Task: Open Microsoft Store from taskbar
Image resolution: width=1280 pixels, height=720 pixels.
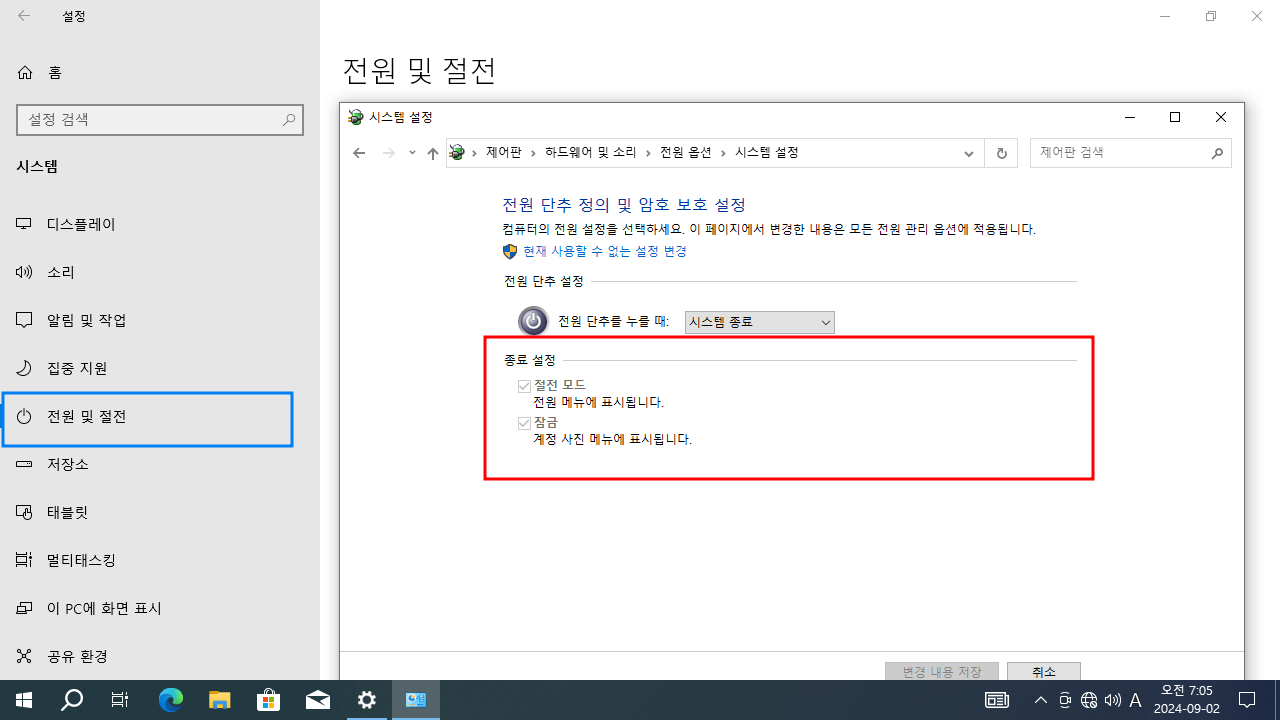Action: pyautogui.click(x=269, y=700)
